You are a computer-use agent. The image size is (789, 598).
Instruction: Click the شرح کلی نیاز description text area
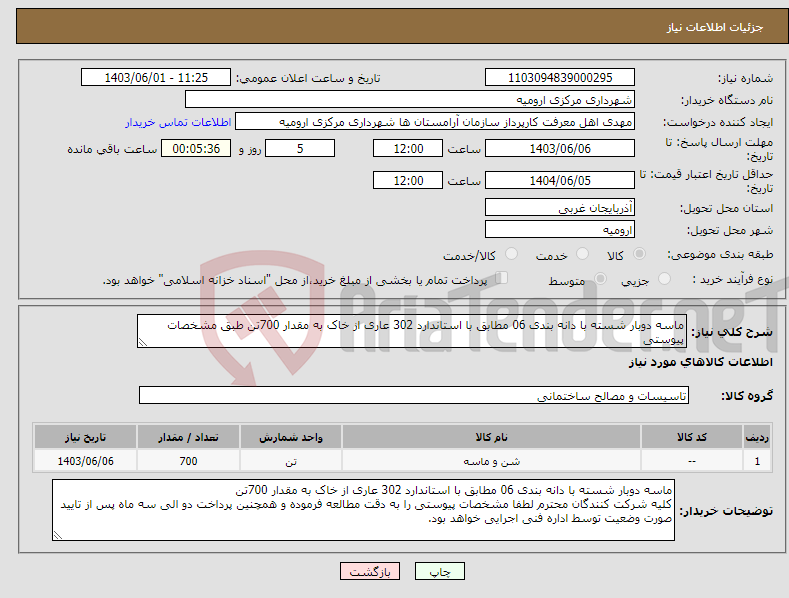412,331
